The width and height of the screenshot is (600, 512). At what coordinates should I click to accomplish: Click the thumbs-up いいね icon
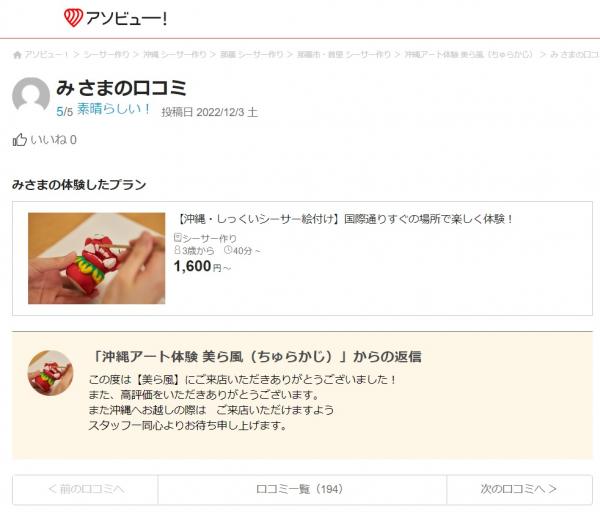pos(20,140)
